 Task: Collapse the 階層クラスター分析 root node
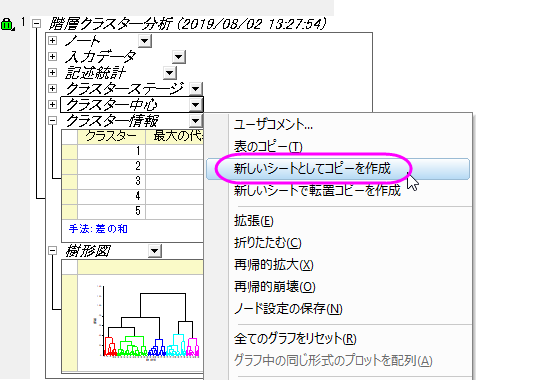36,24
